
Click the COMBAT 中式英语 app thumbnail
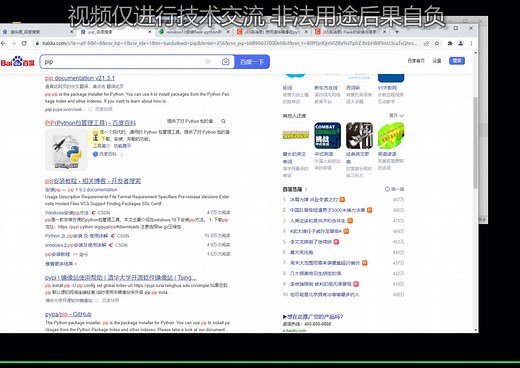click(x=327, y=135)
